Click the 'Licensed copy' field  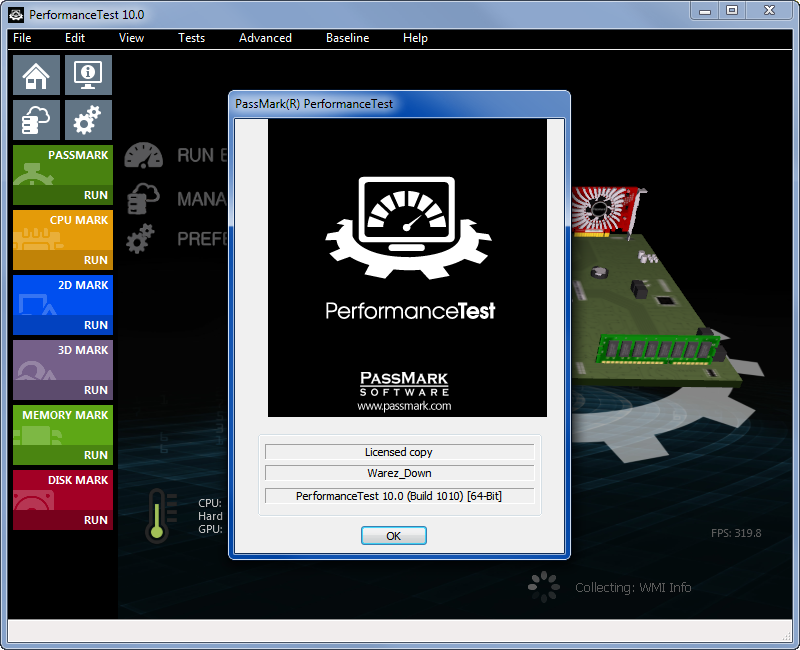click(399, 452)
